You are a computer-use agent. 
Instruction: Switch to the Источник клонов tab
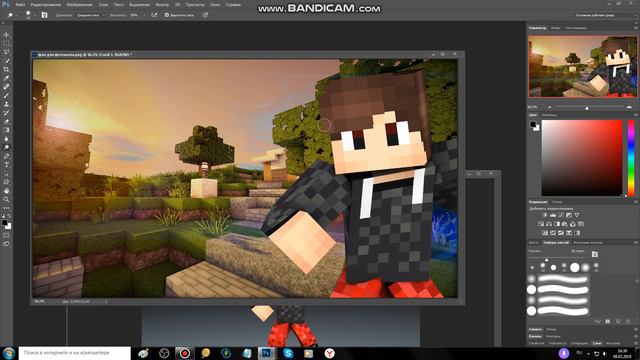click(588, 242)
